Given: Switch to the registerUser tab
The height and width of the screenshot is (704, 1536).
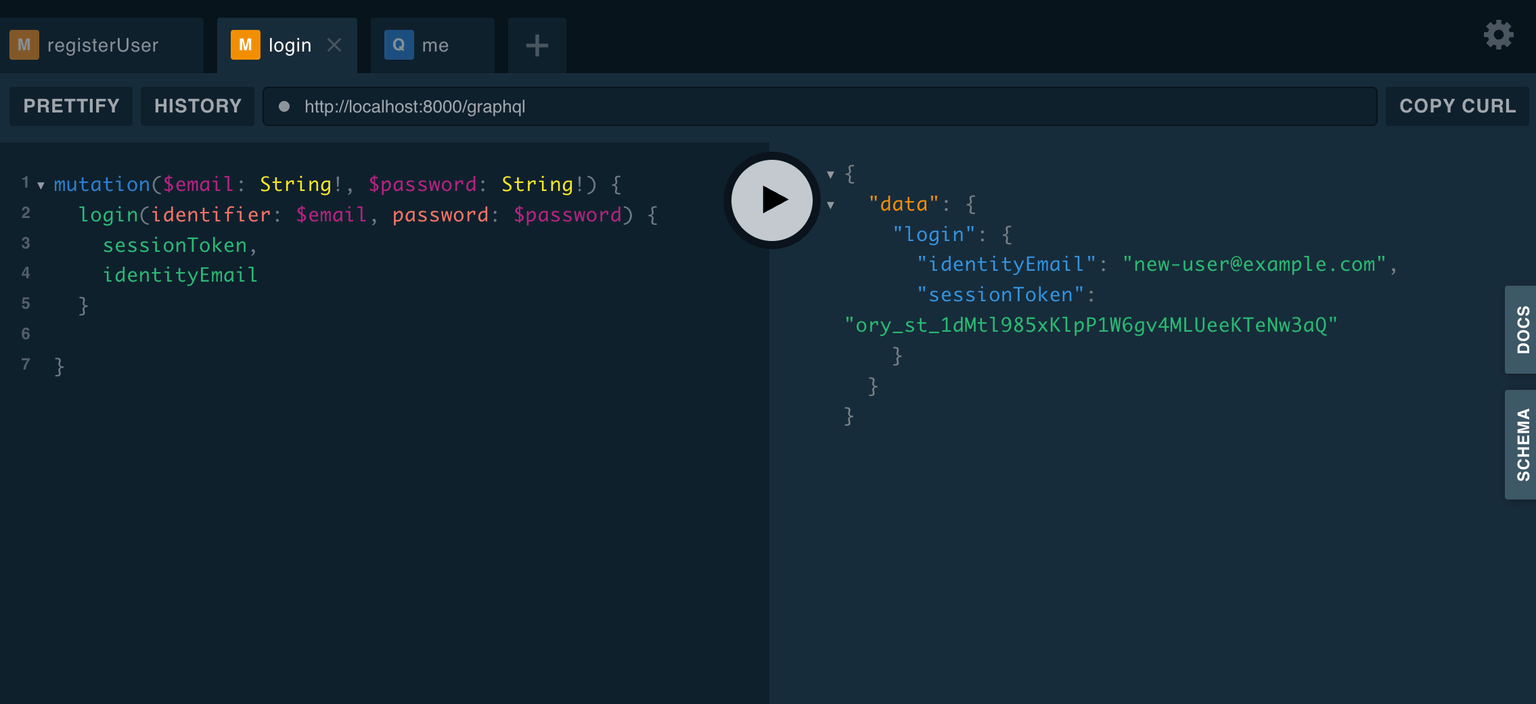Looking at the screenshot, I should tap(103, 44).
